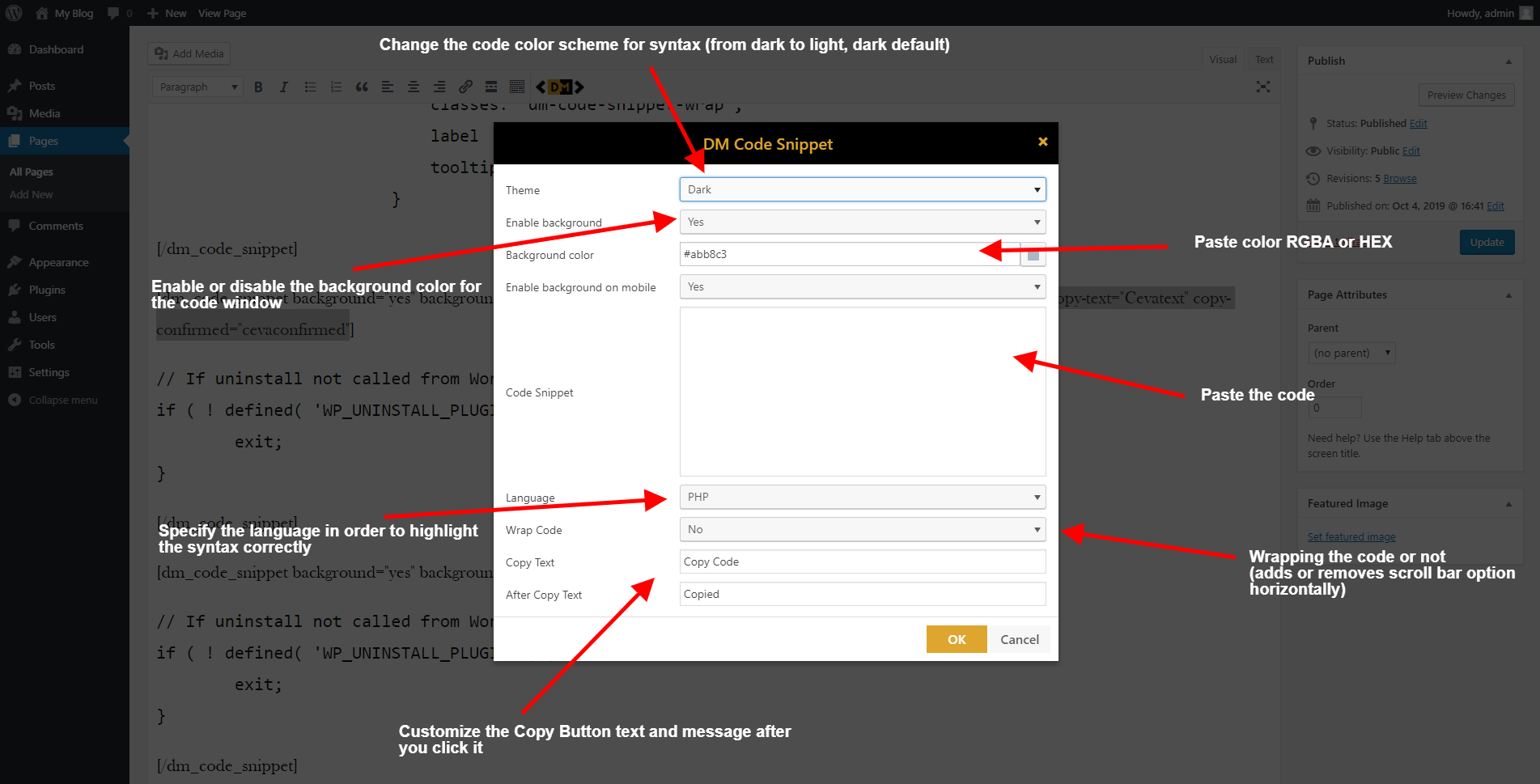Screen dimensions: 1540x784
Task: Click the bulleted list toolbar icon
Action: coord(310,87)
